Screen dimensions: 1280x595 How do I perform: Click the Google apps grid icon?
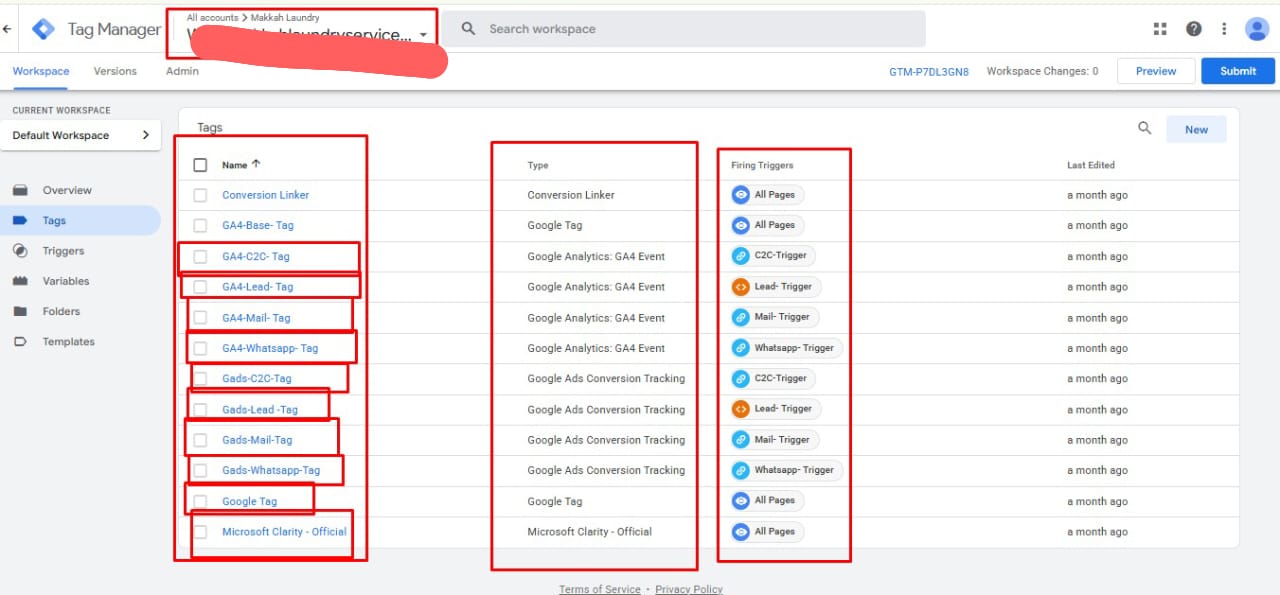1160,29
